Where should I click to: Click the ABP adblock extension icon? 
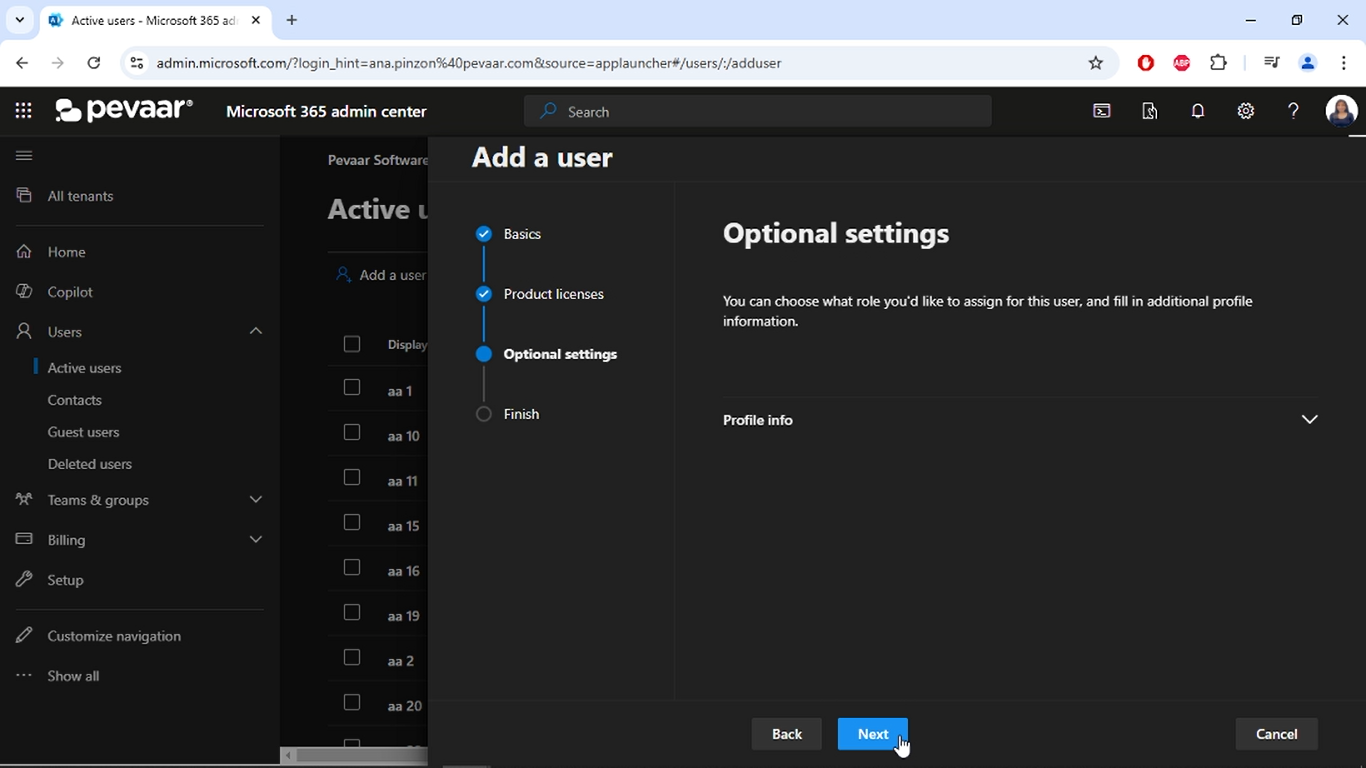(1182, 62)
